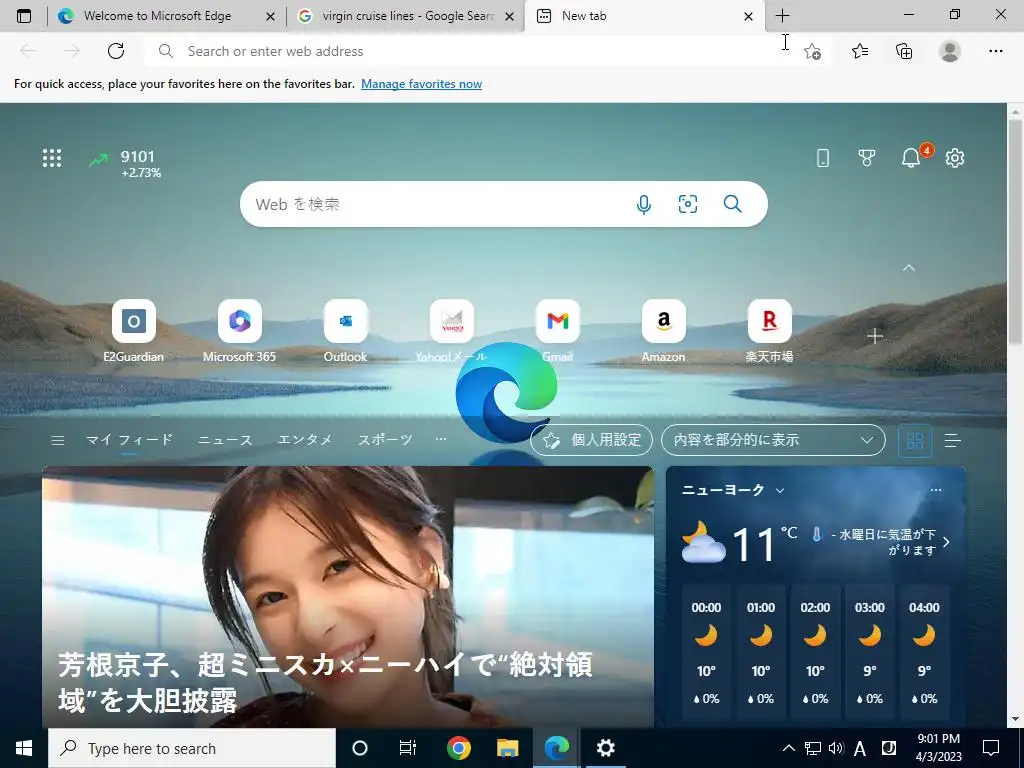Open the Microsoft 365 quick link
This screenshot has width=1024, height=768.
[x=239, y=331]
